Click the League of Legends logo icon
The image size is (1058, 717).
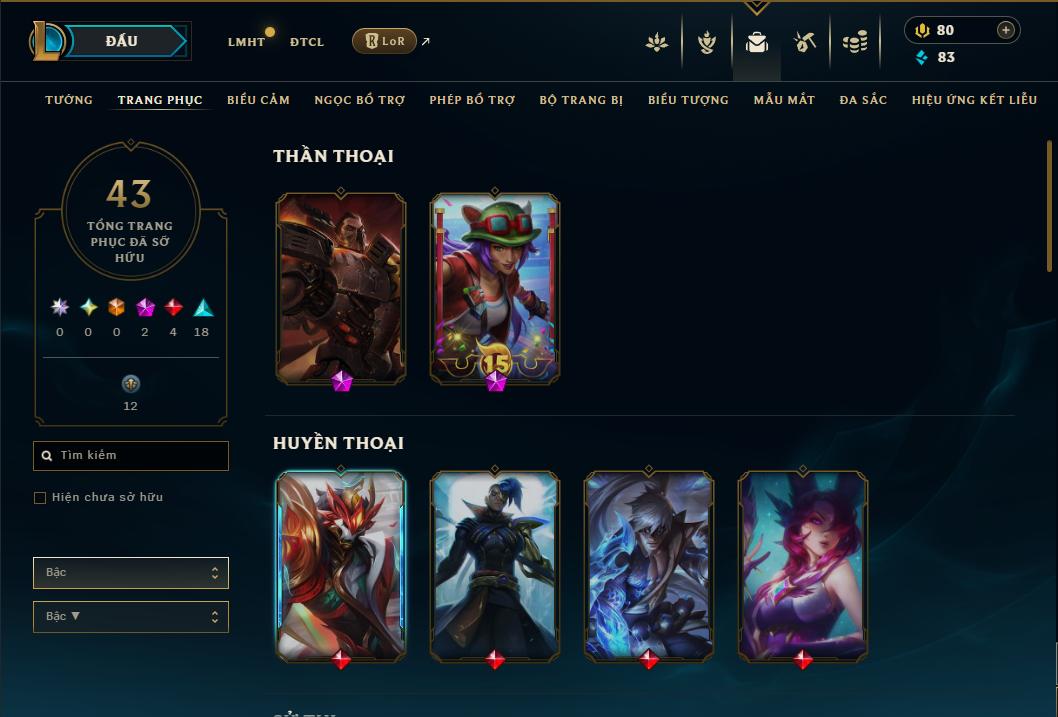(47, 40)
